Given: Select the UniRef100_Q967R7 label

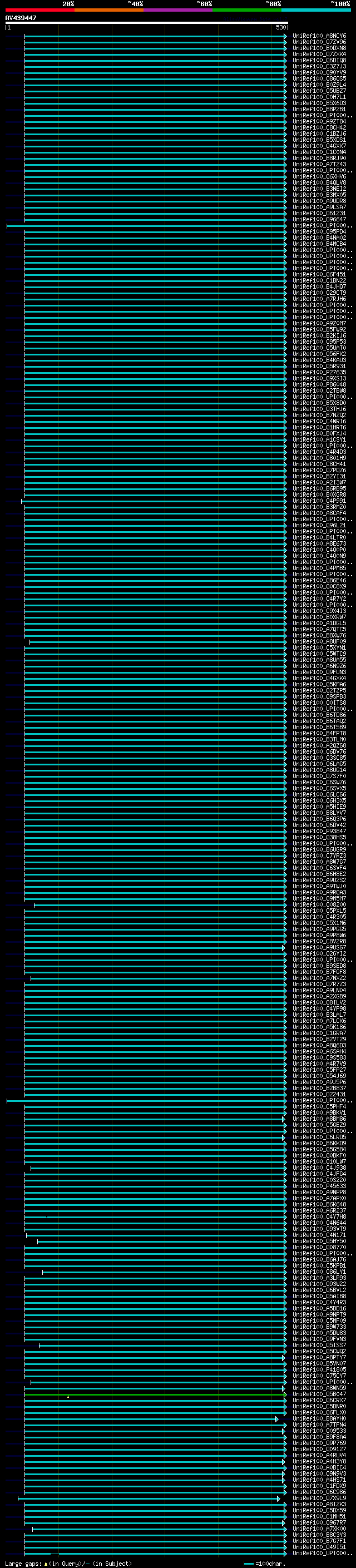Looking at the screenshot, I should 319,1522.
